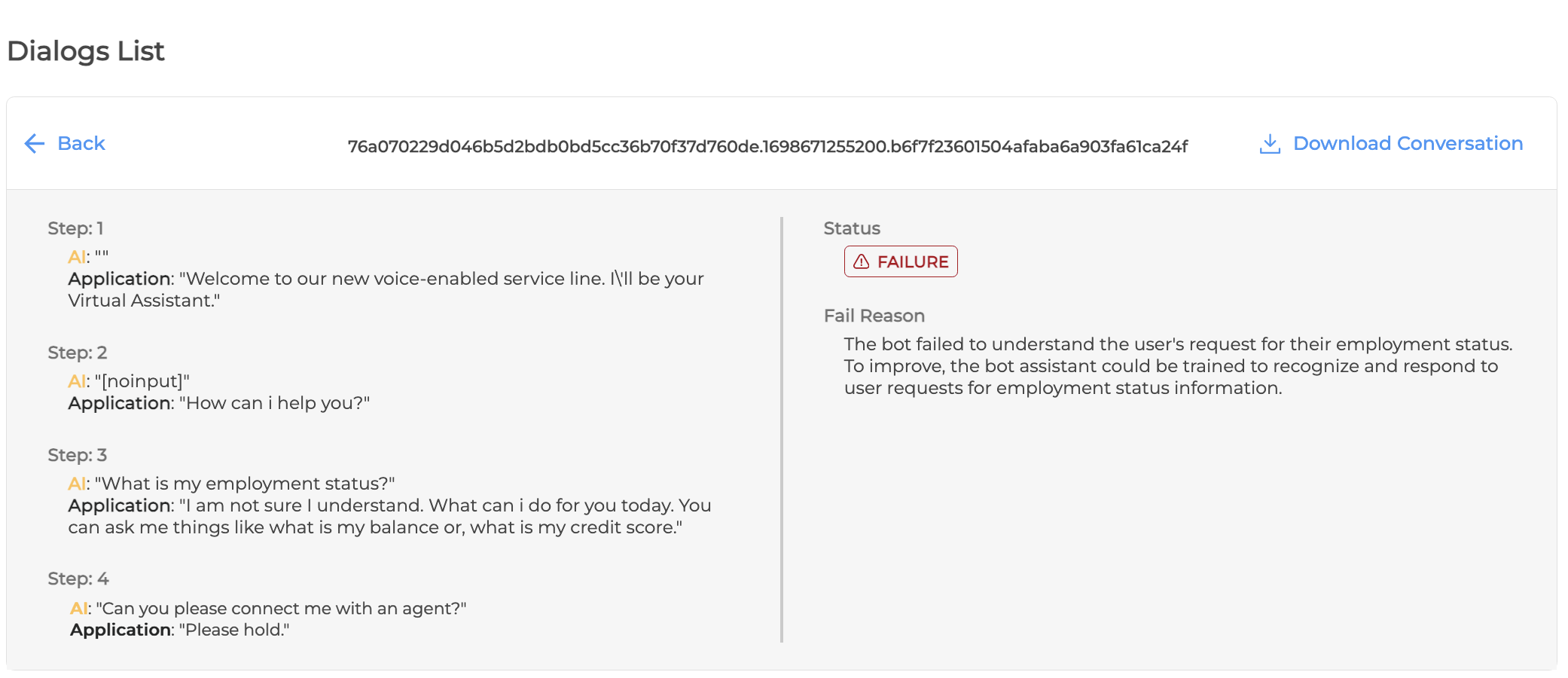This screenshot has height=678, width=1568.
Task: Click the Back link
Action: pyautogui.click(x=81, y=143)
